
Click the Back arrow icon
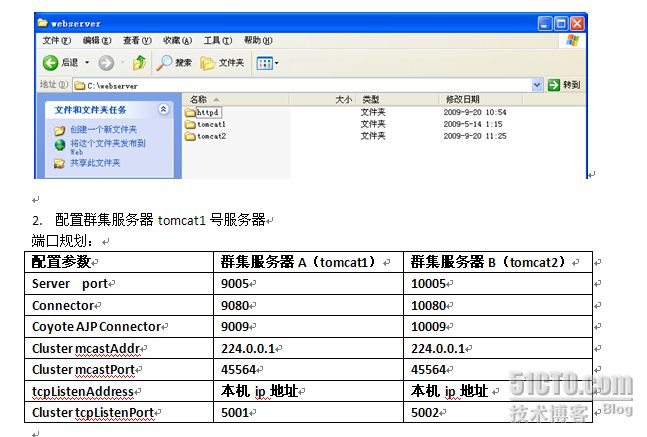(50, 63)
